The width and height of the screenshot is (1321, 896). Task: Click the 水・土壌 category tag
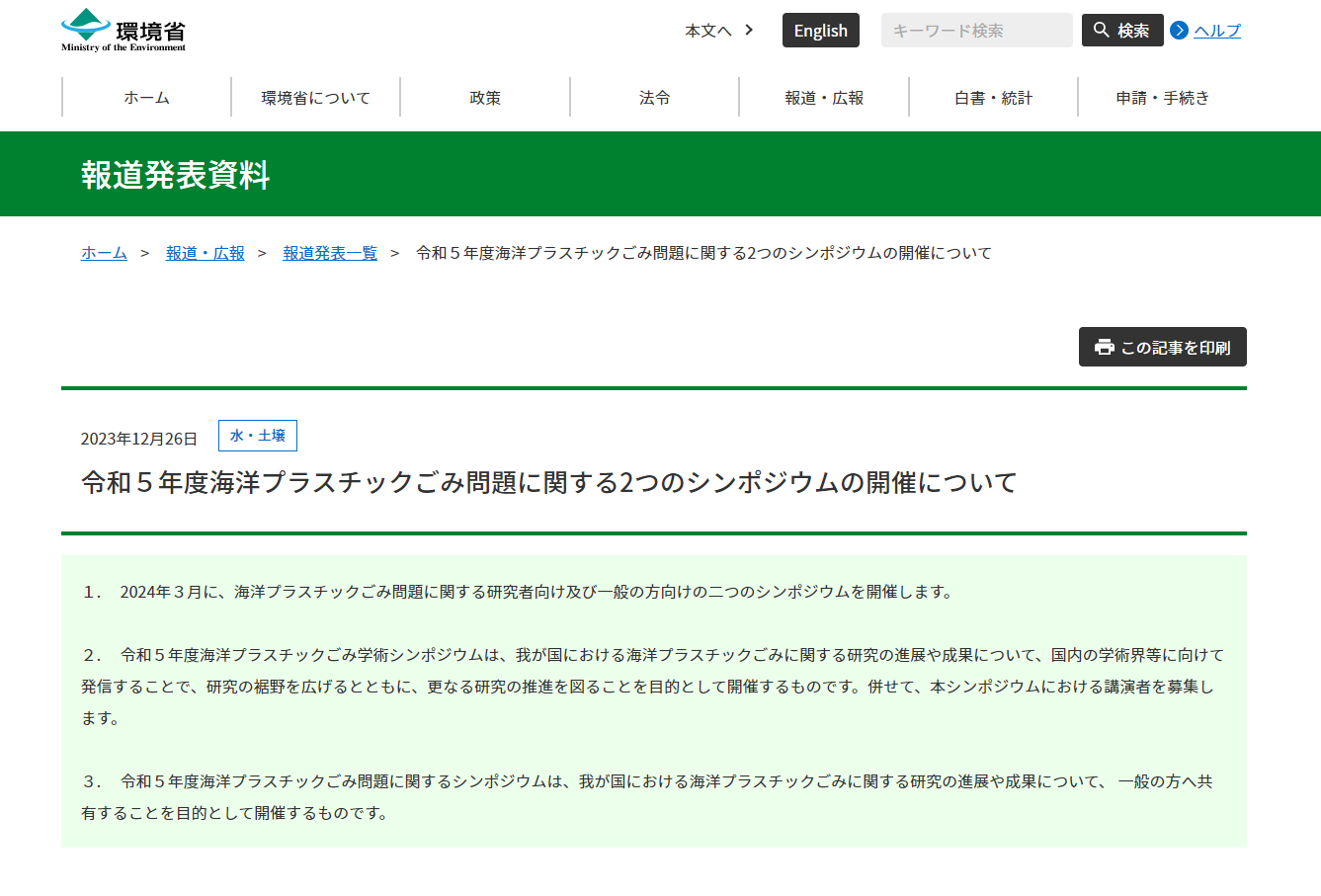tap(257, 436)
